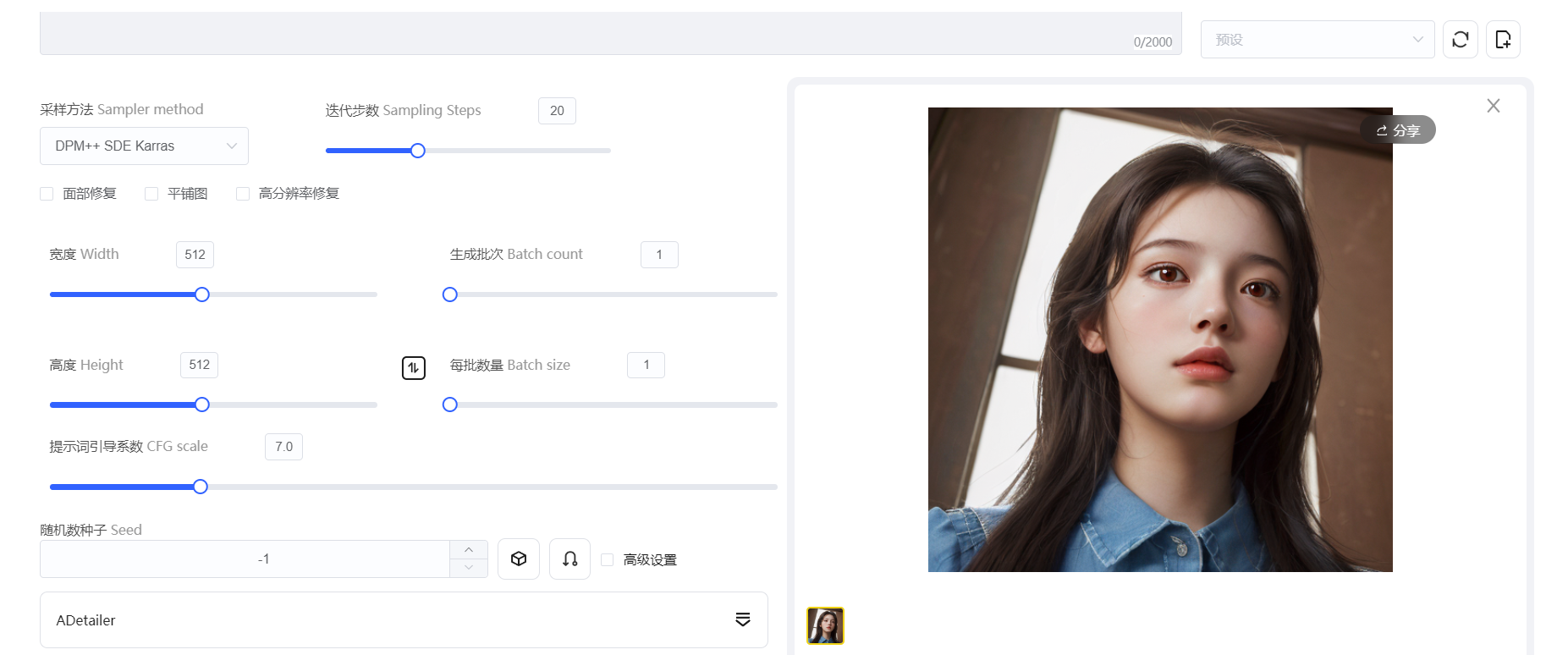Click the Width value field

(x=195, y=255)
